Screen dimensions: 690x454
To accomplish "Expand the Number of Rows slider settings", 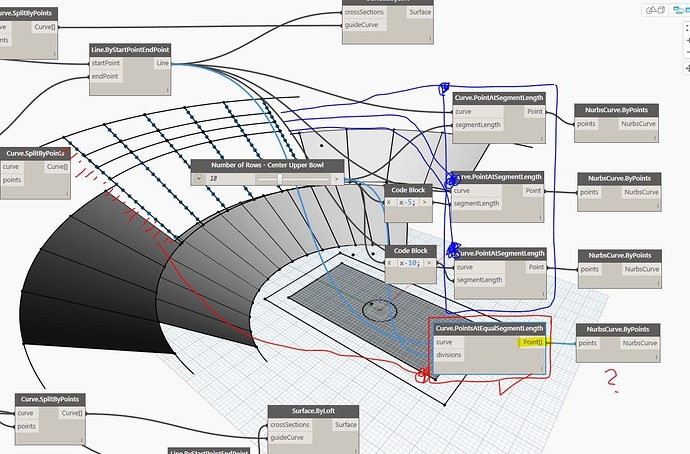I will coord(198,179).
